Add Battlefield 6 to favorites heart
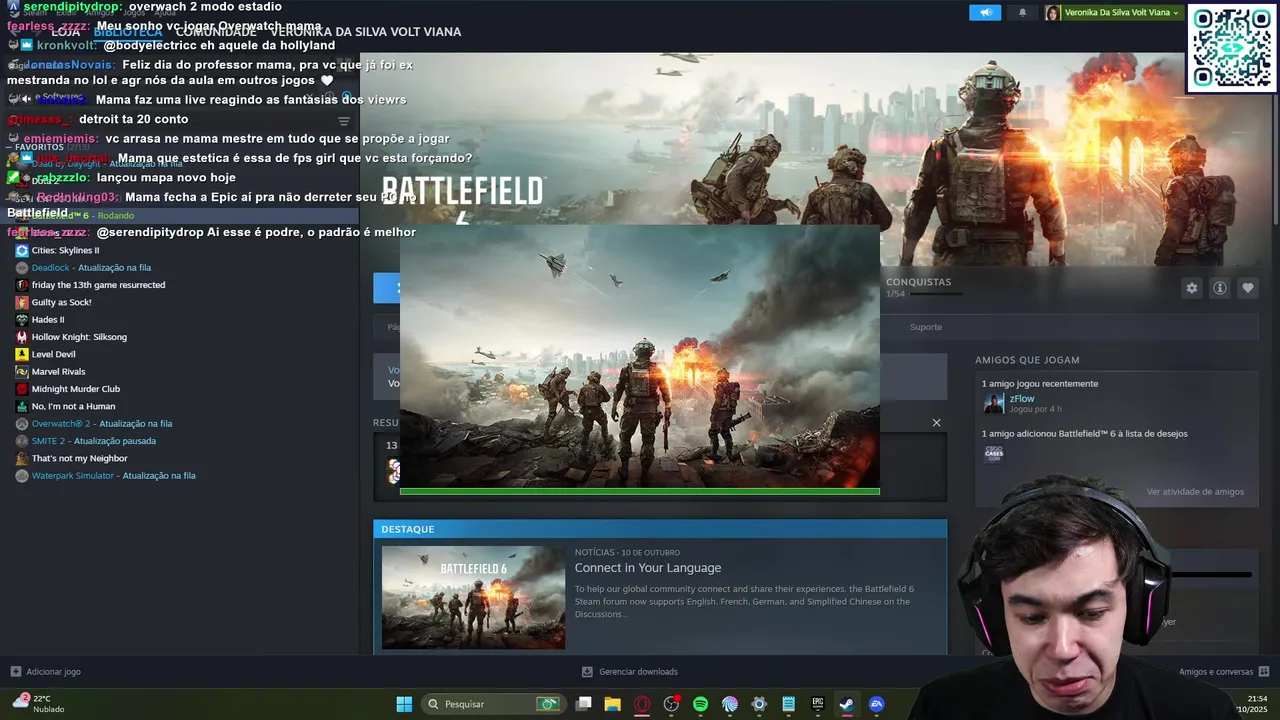The height and width of the screenshot is (720, 1280). click(x=1248, y=288)
